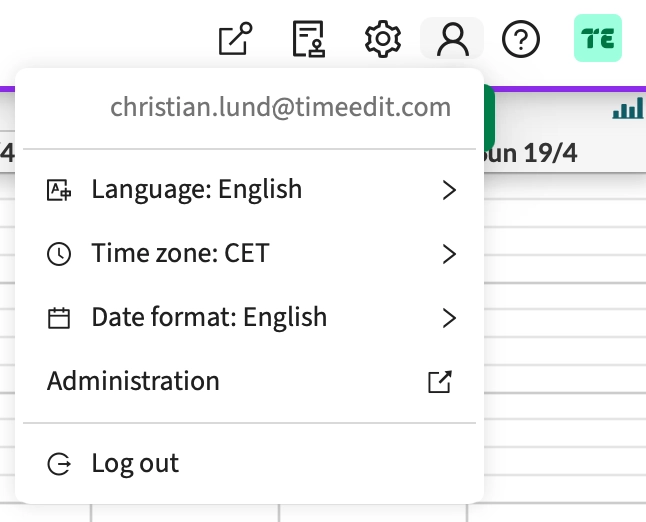This screenshot has width=646, height=522.
Task: Click the green TE logo badge
Action: pyautogui.click(x=597, y=40)
